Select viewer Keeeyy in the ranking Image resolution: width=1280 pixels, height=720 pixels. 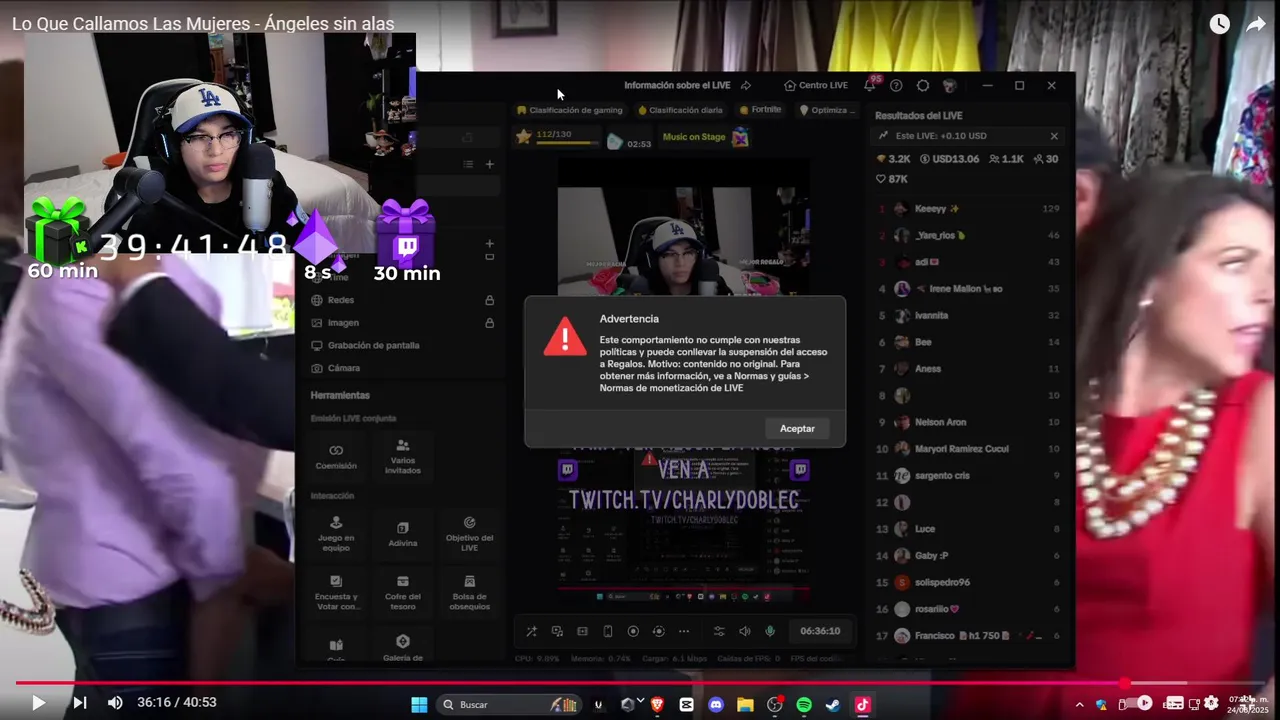pyautogui.click(x=967, y=209)
